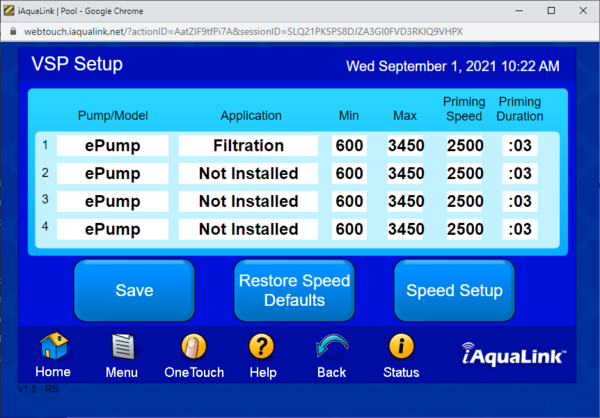Open the Menu icon
Image resolution: width=600 pixels, height=418 pixels.
(x=122, y=346)
